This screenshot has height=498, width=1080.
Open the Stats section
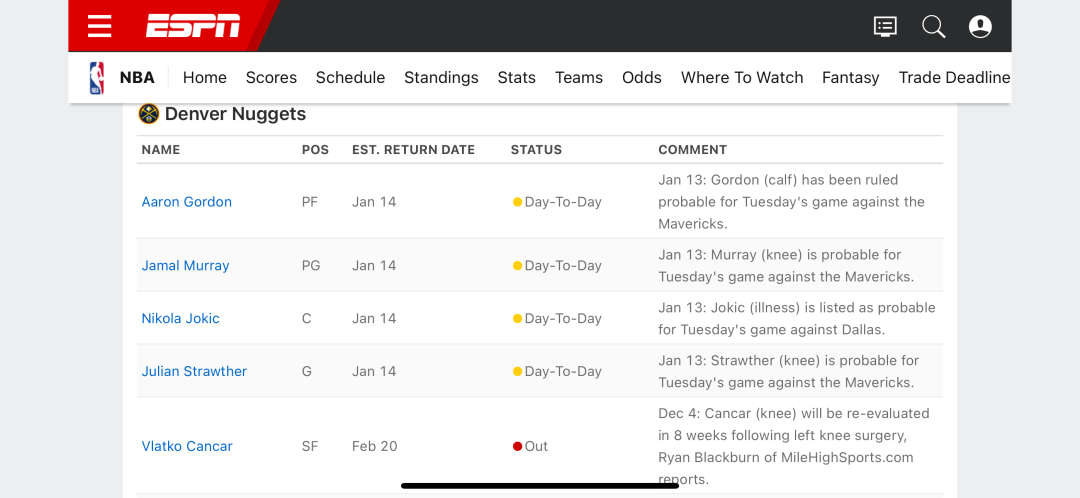pos(517,78)
